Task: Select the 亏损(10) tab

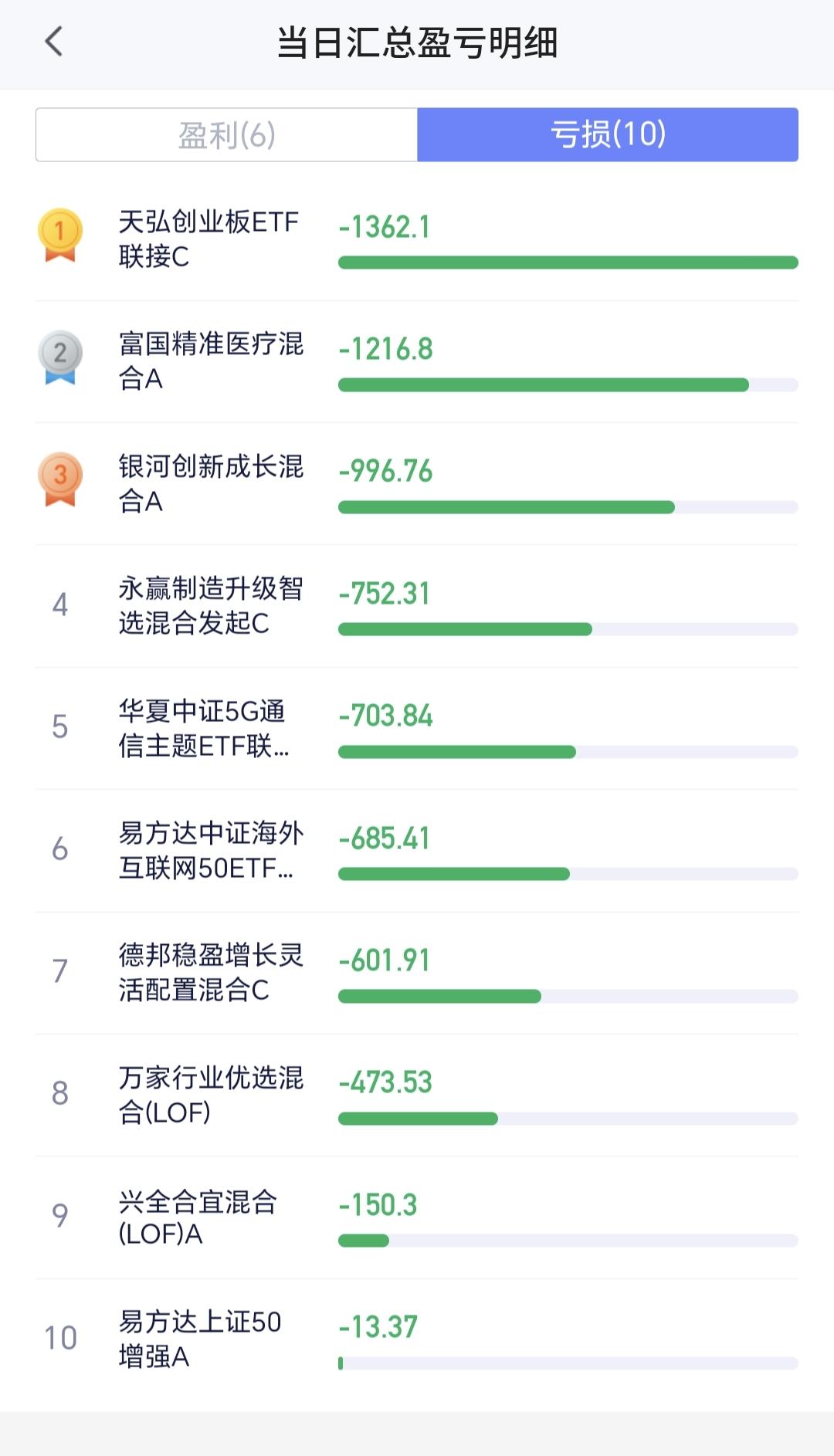Action: (x=608, y=135)
